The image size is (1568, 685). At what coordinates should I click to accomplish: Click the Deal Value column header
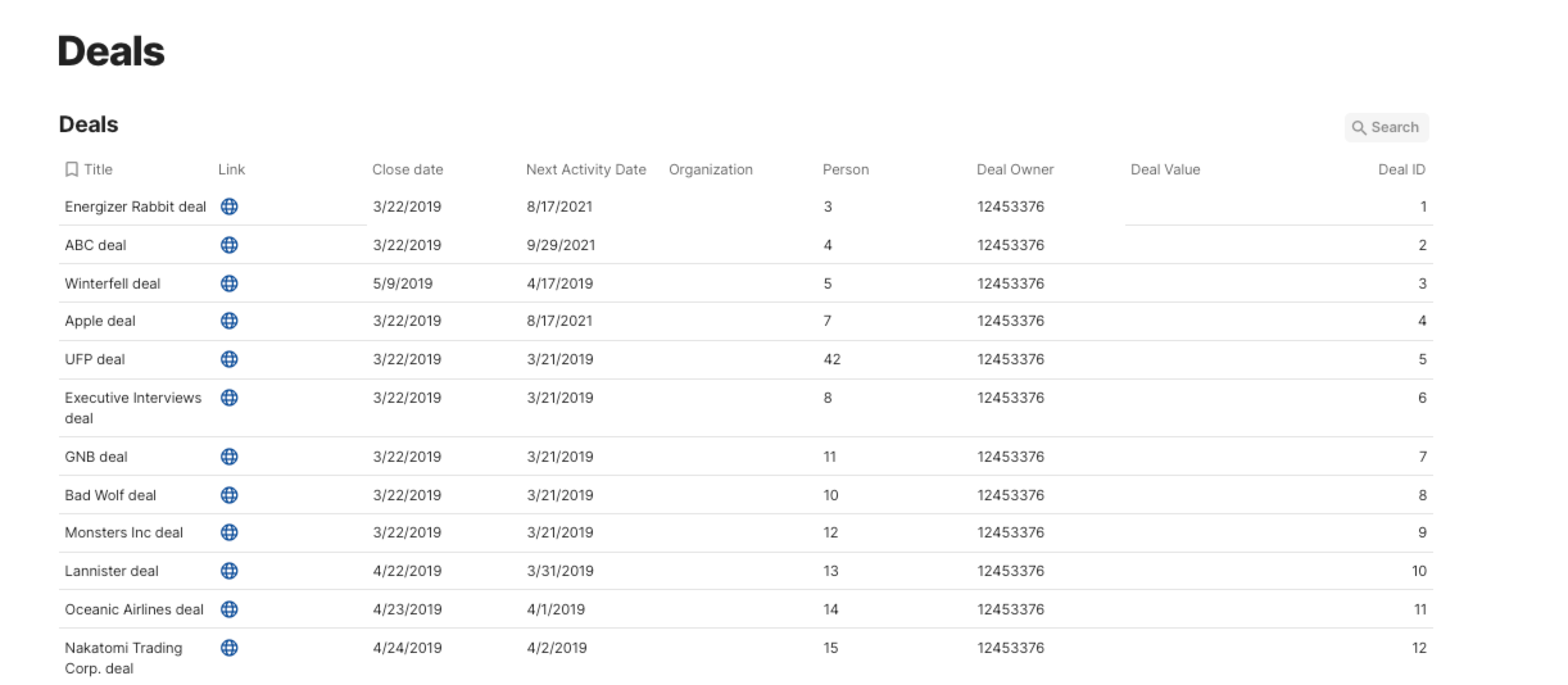(x=1165, y=169)
